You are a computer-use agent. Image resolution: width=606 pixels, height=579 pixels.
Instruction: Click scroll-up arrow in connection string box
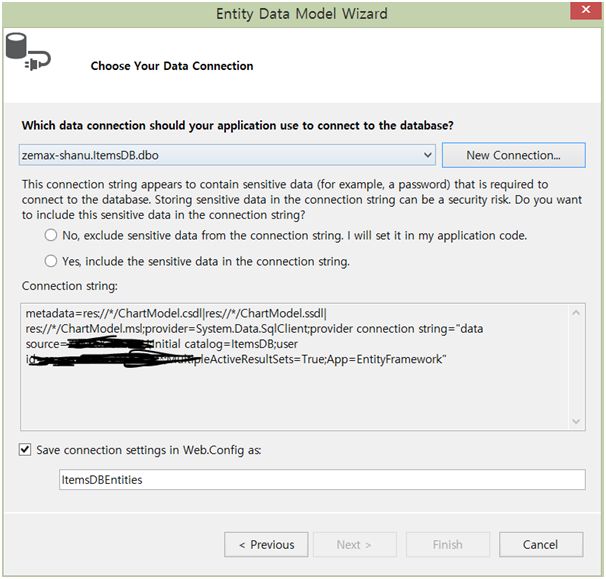576,313
